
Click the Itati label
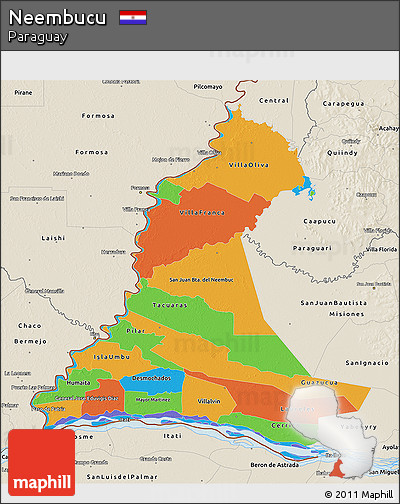pos(173,436)
